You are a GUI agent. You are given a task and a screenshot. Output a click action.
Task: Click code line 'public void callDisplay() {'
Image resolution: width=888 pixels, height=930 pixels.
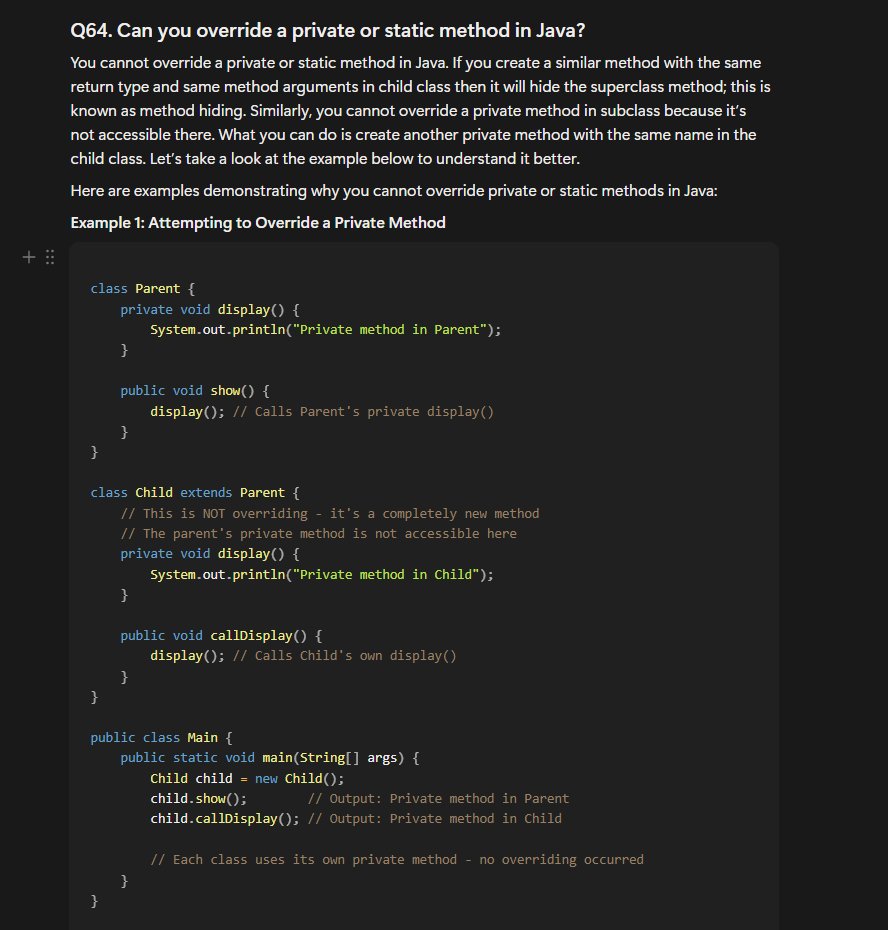click(221, 636)
